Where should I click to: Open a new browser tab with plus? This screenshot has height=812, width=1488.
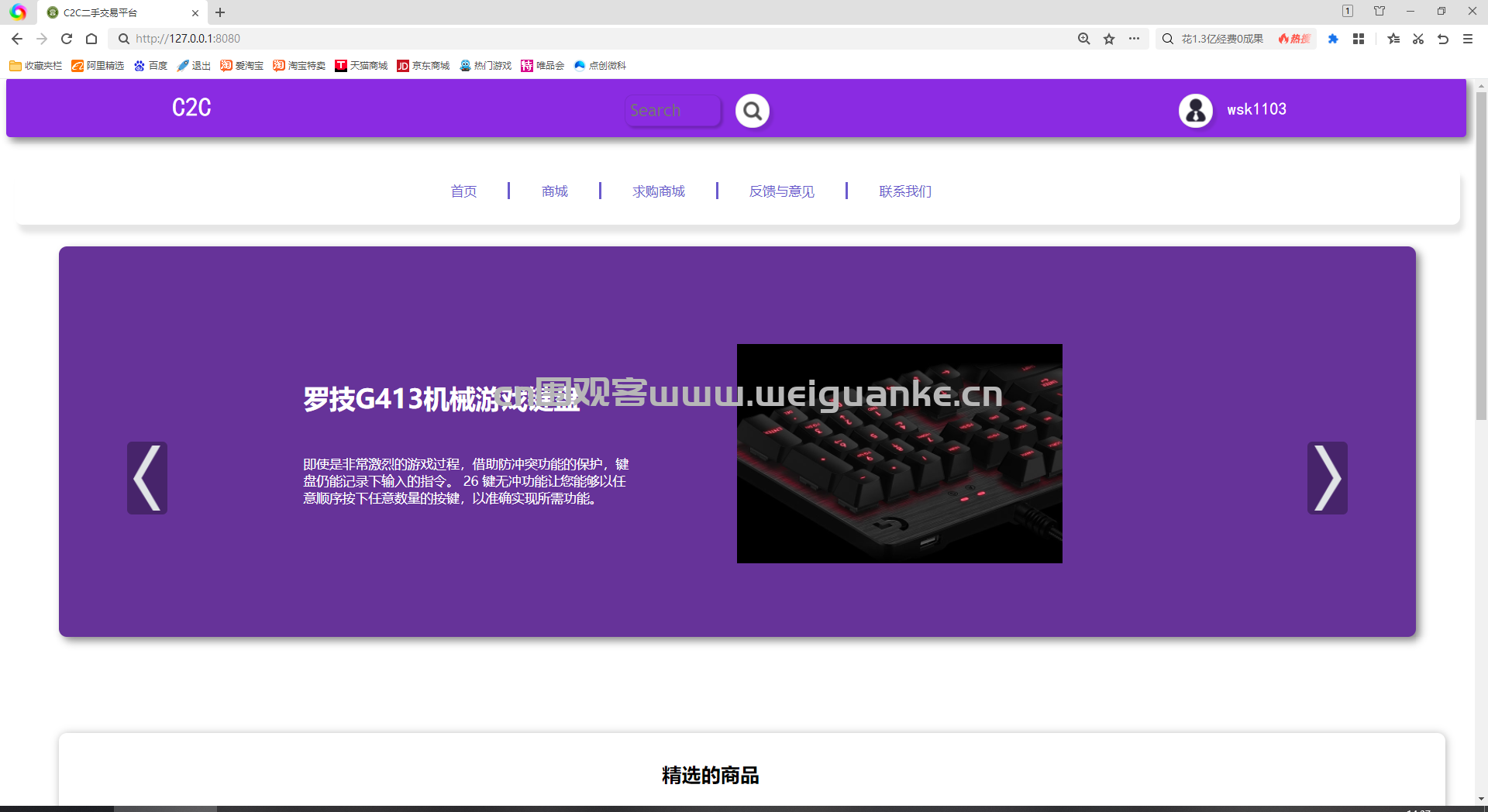pos(220,12)
